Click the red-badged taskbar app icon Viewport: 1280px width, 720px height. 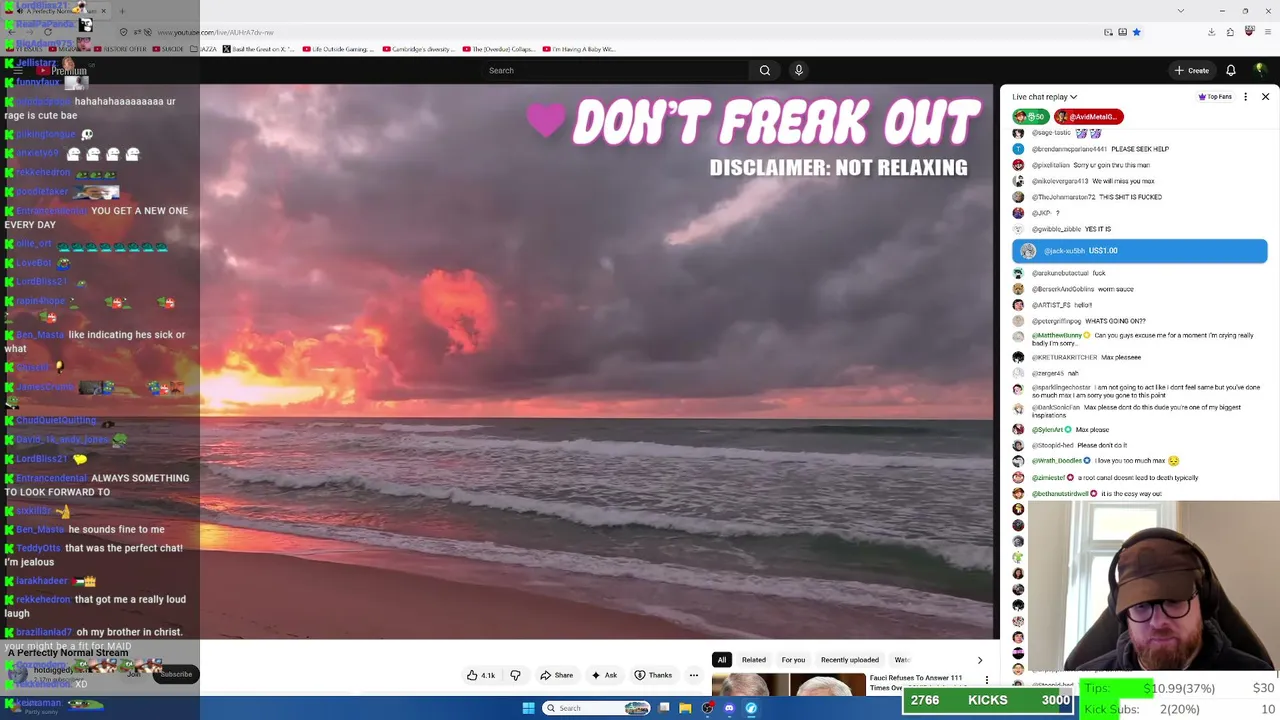coord(707,708)
